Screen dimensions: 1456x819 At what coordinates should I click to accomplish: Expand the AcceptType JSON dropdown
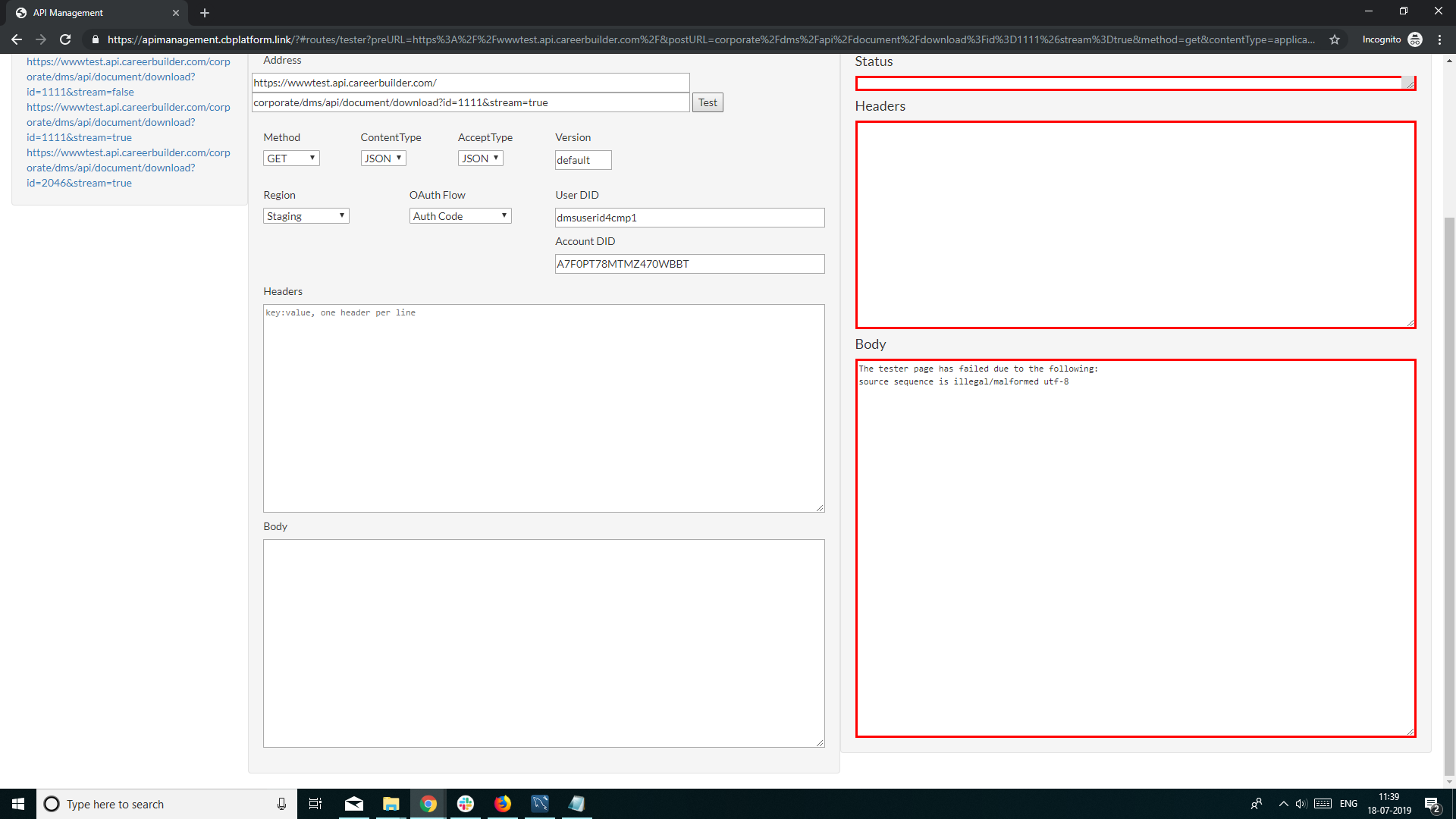pyautogui.click(x=480, y=158)
